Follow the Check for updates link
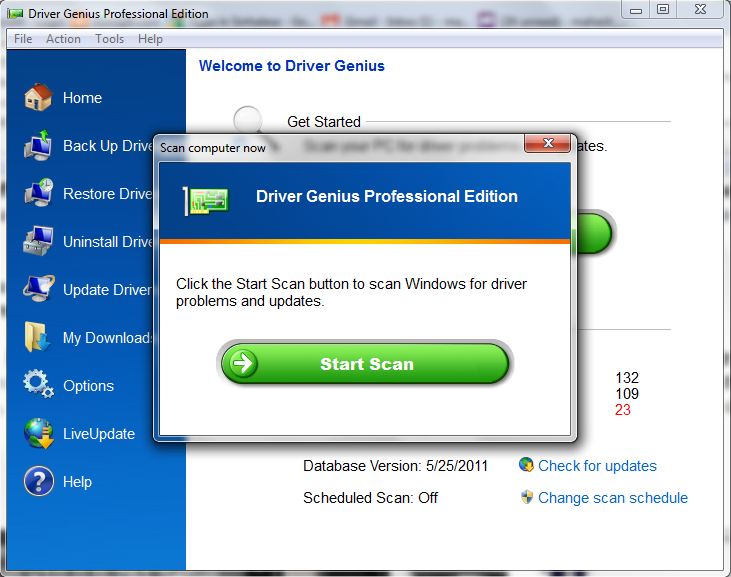 click(597, 466)
